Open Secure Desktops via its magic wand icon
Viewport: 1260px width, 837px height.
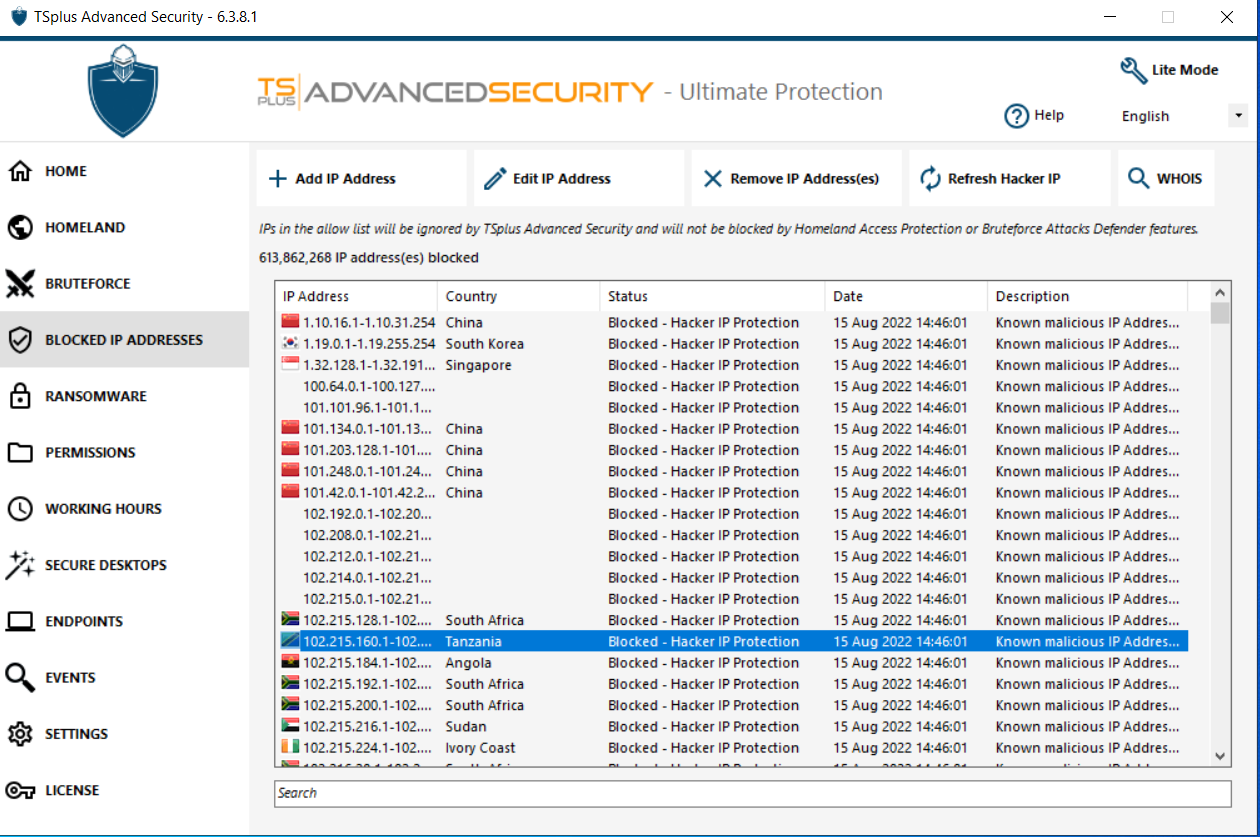20,565
